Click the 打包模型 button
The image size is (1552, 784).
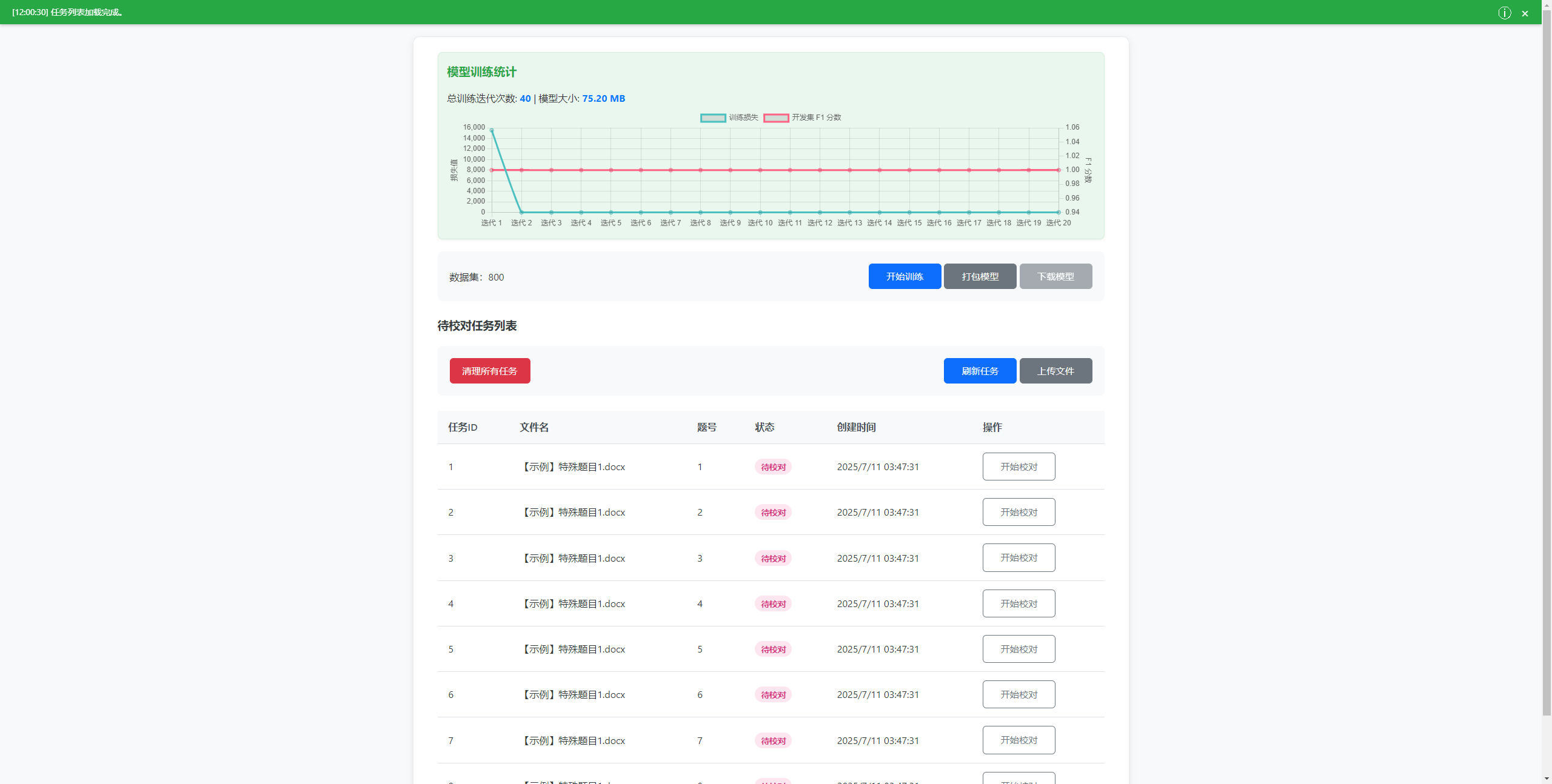(x=980, y=276)
